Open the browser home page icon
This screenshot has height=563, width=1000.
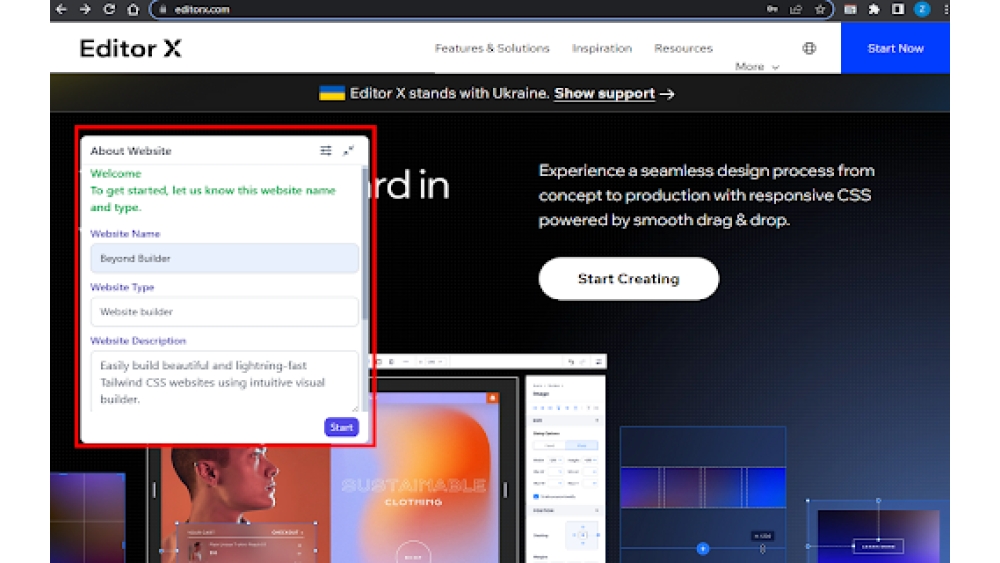click(x=133, y=10)
